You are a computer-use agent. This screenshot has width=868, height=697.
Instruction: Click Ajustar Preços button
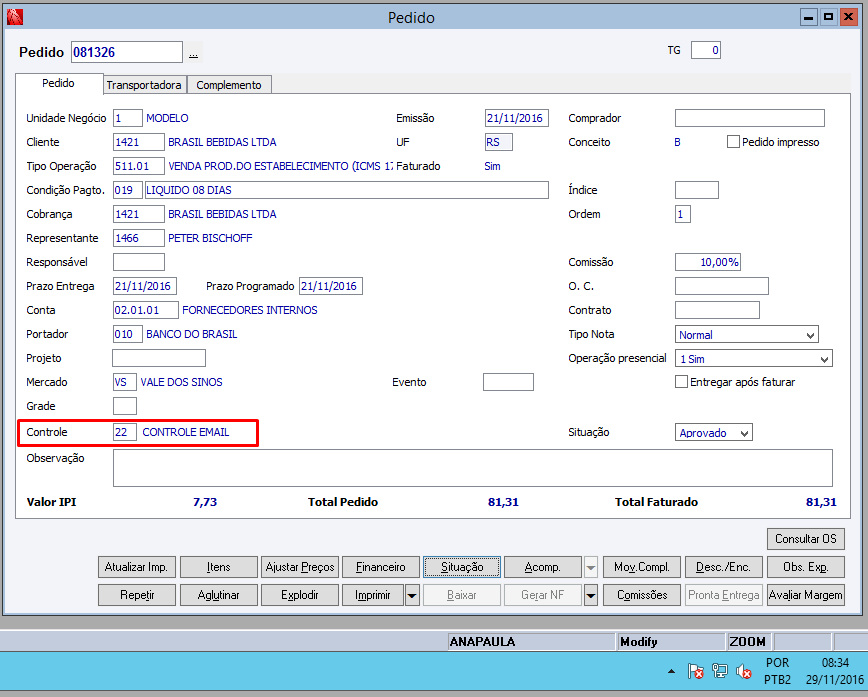pos(299,567)
